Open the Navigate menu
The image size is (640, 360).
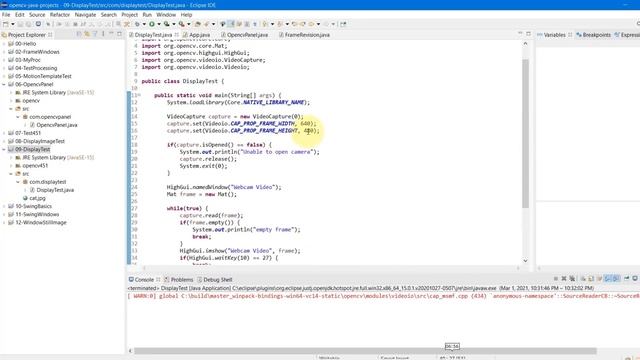pyautogui.click(x=85, y=15)
